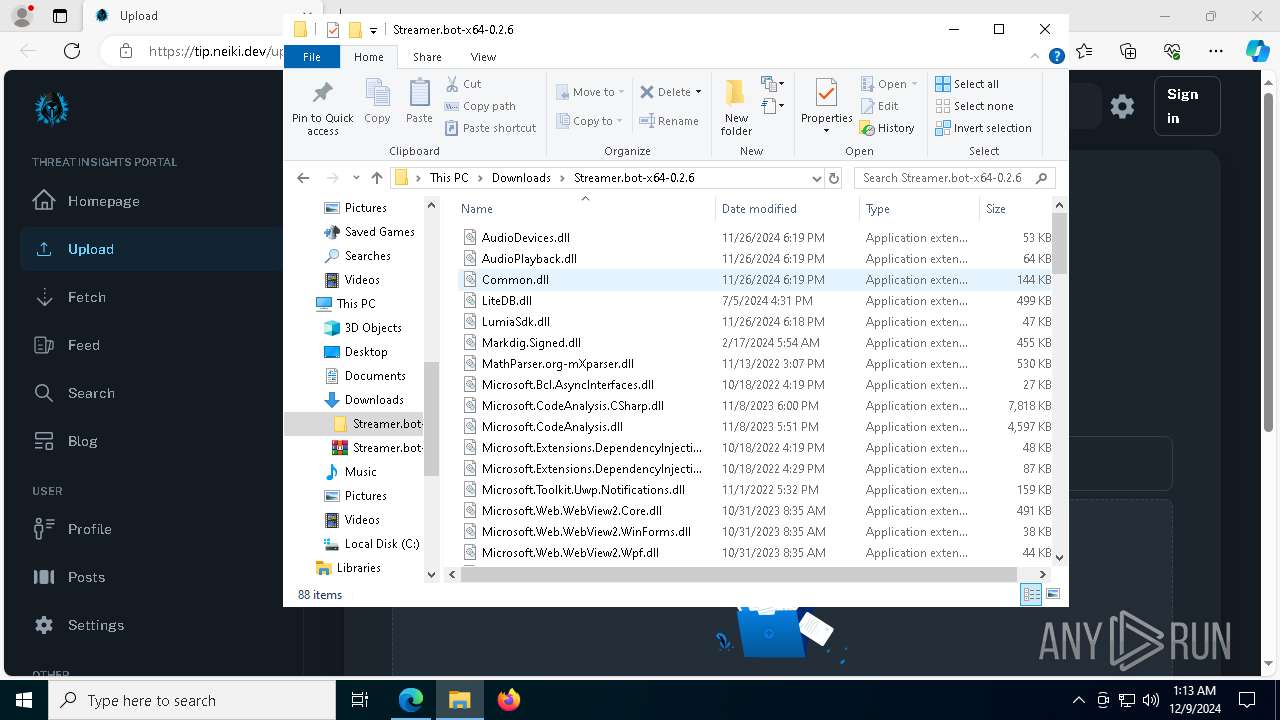Collapse the ribbon with chevron

pyautogui.click(x=1036, y=57)
